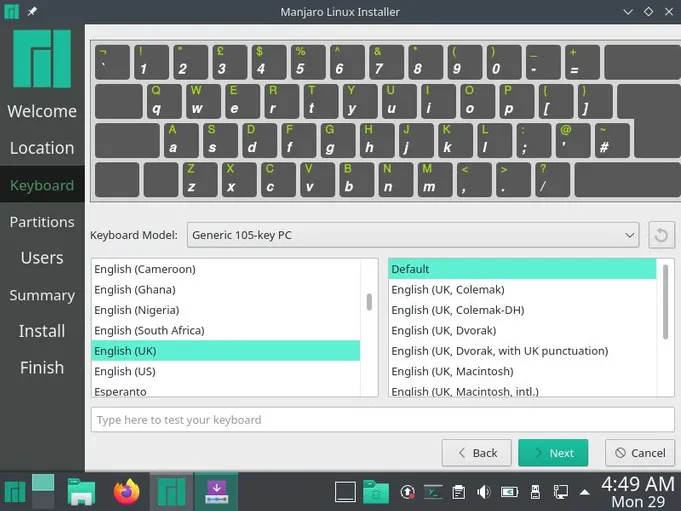
Task: Click the battery icon in system tray
Action: (509, 492)
